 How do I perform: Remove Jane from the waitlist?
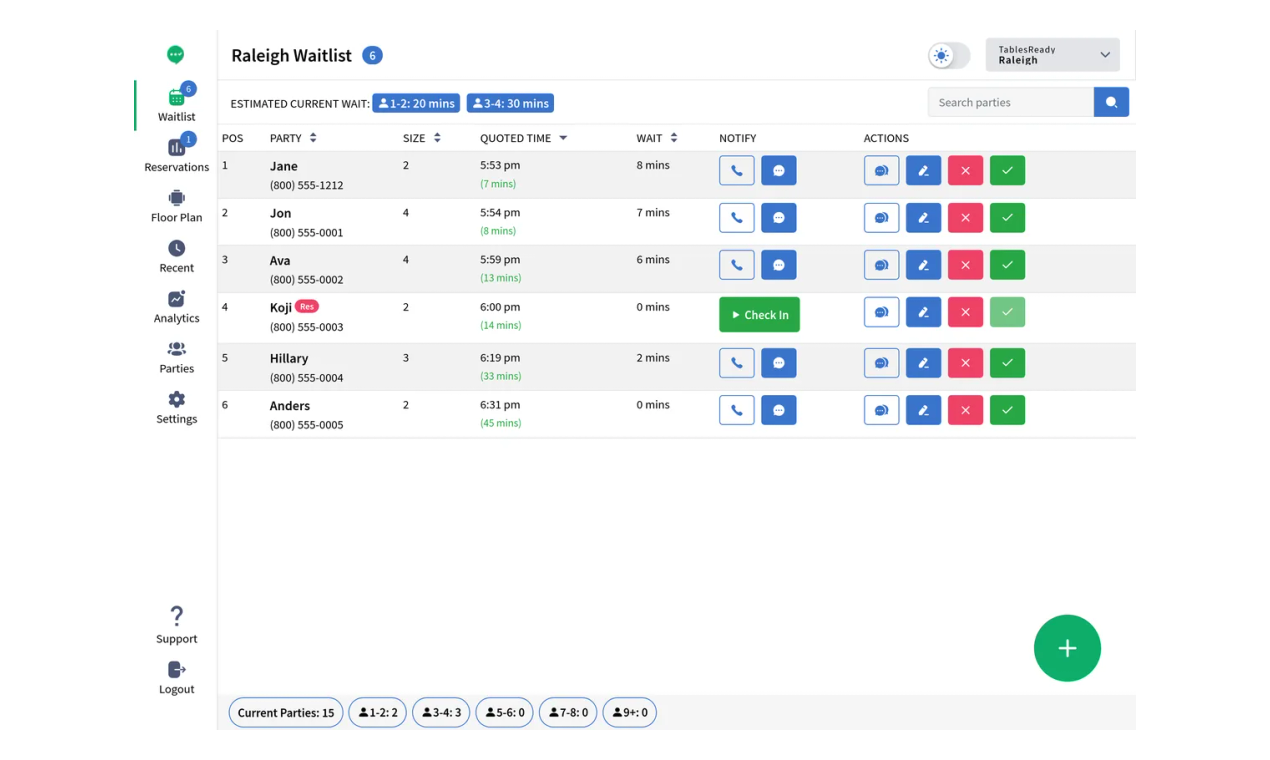(x=966, y=171)
